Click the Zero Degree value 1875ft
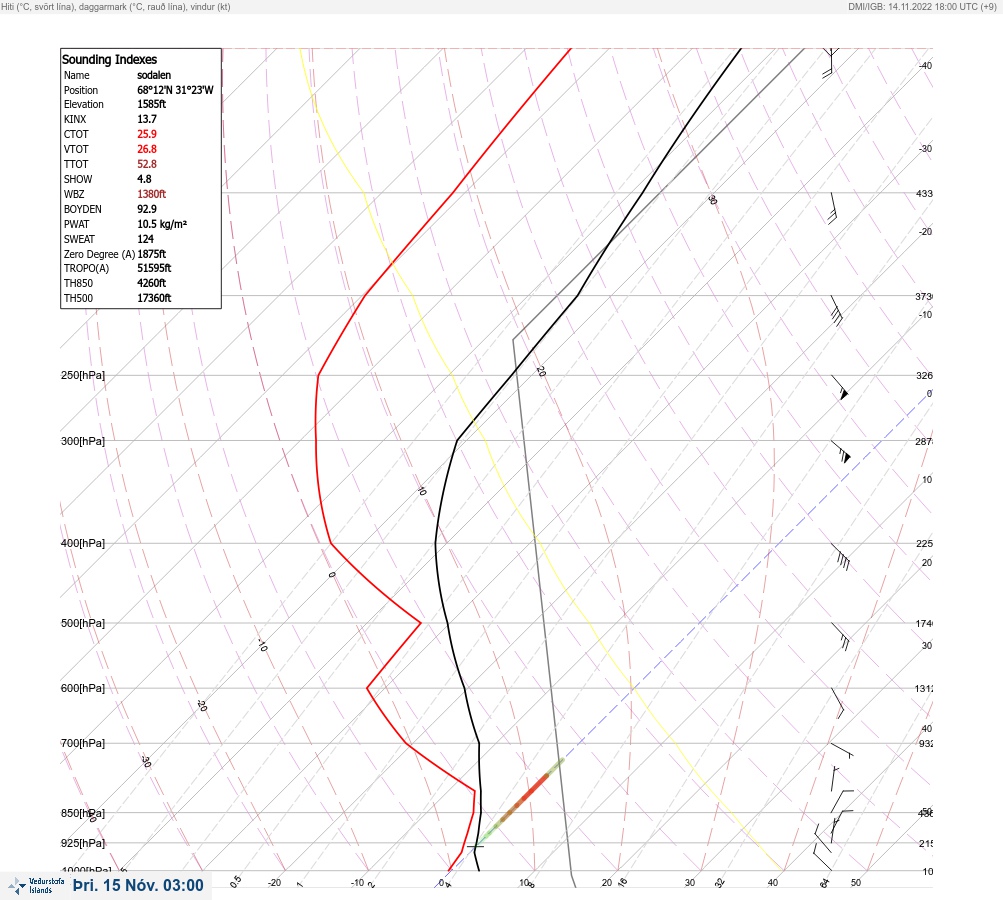 click(x=152, y=254)
